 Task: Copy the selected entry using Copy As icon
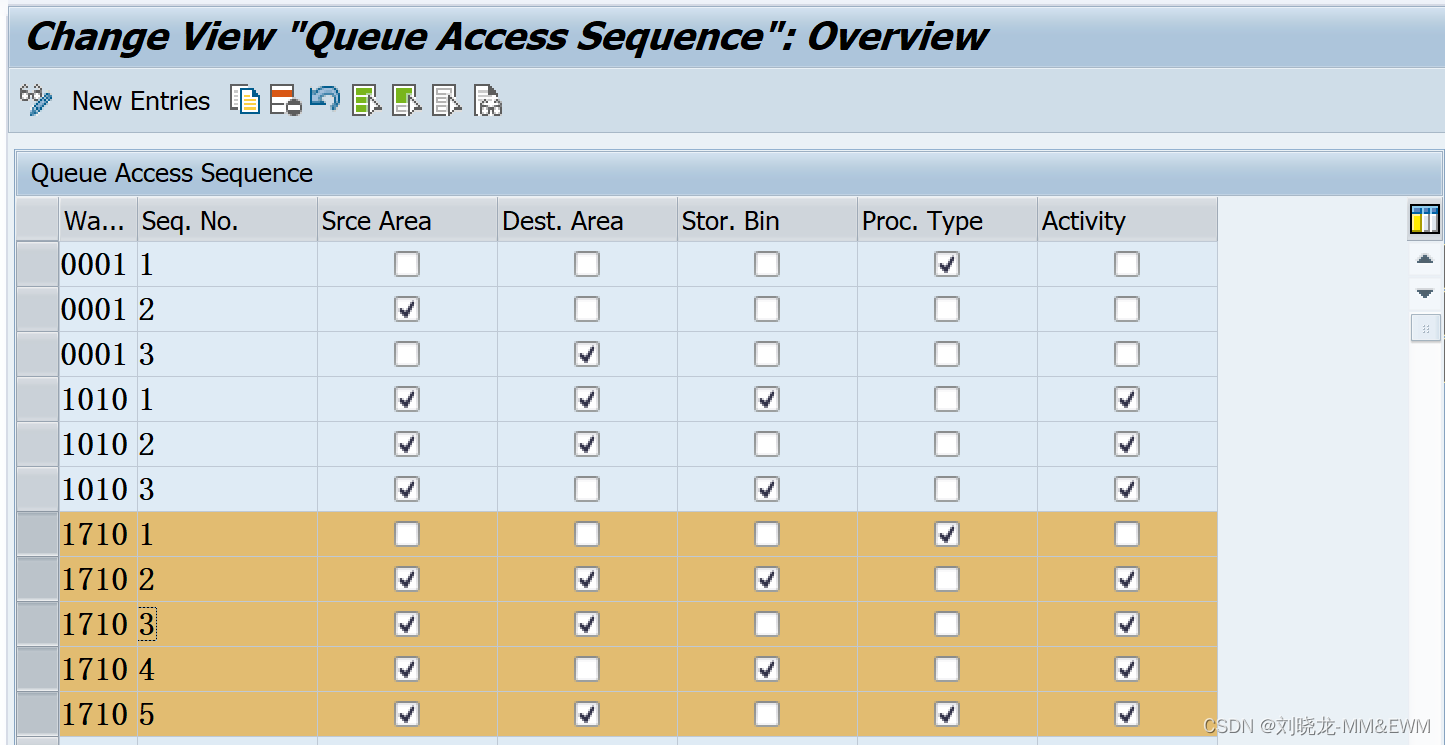pyautogui.click(x=245, y=100)
